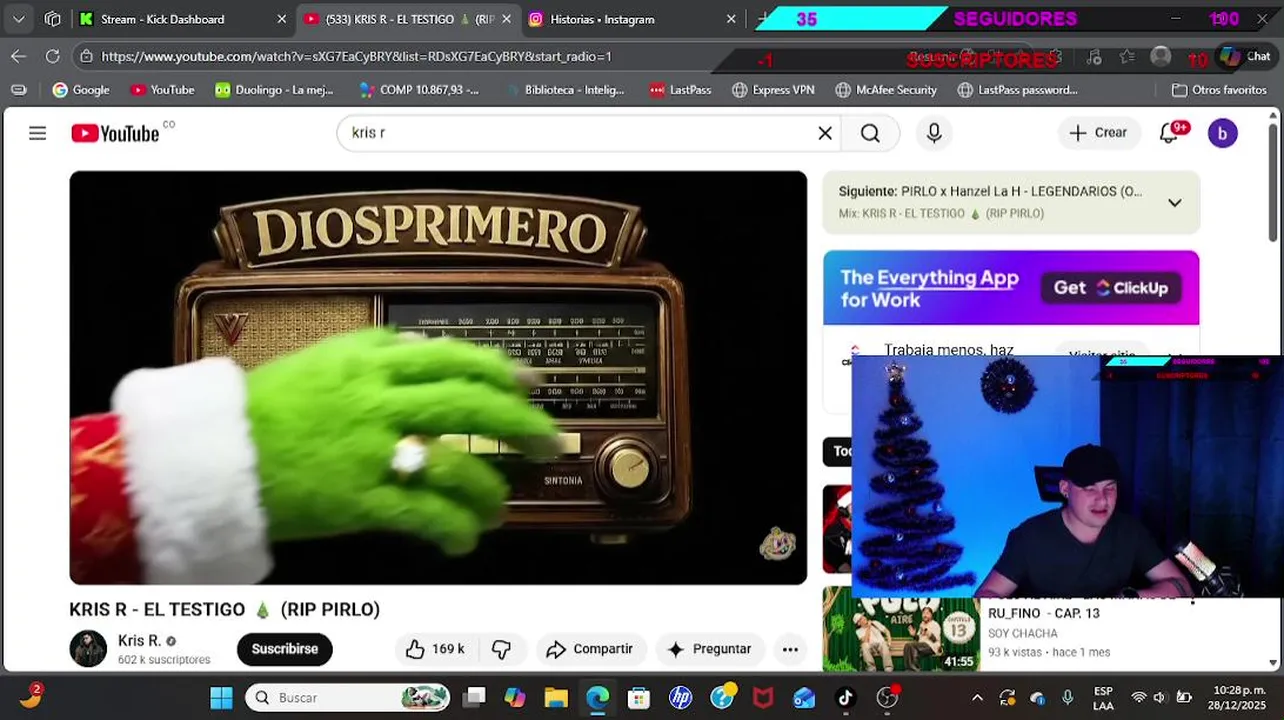
Task: Open the Copilot Chat button in Edge
Action: pyautogui.click(x=1243, y=57)
